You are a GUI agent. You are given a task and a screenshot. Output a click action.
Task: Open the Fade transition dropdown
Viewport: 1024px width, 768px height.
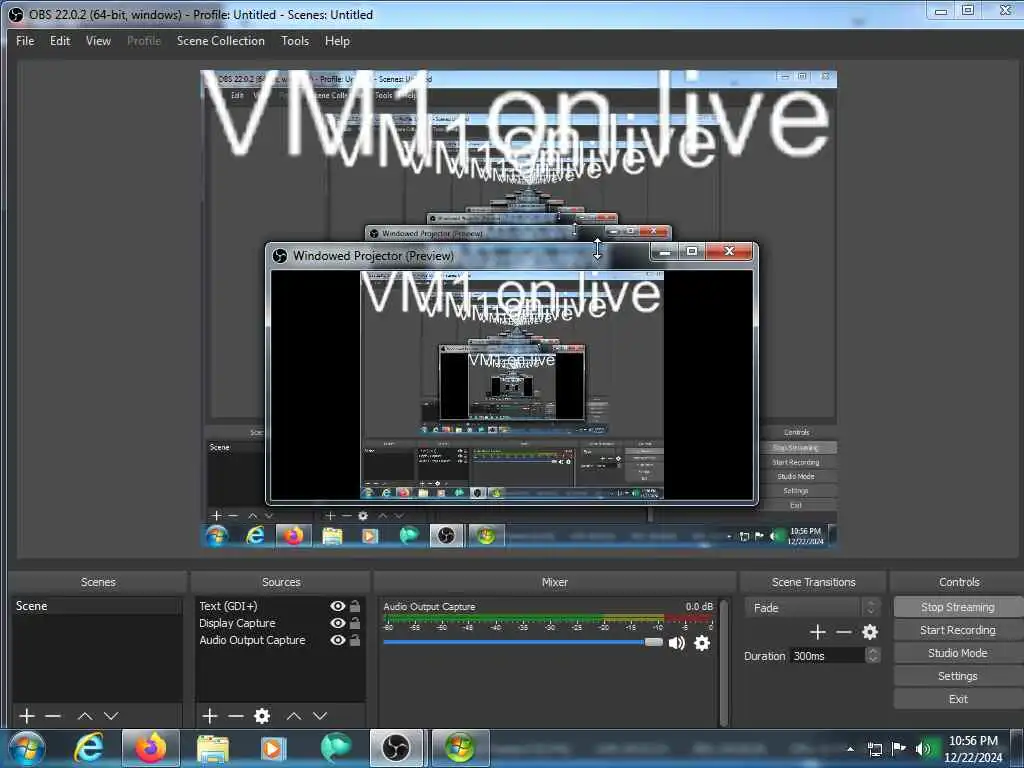[812, 608]
